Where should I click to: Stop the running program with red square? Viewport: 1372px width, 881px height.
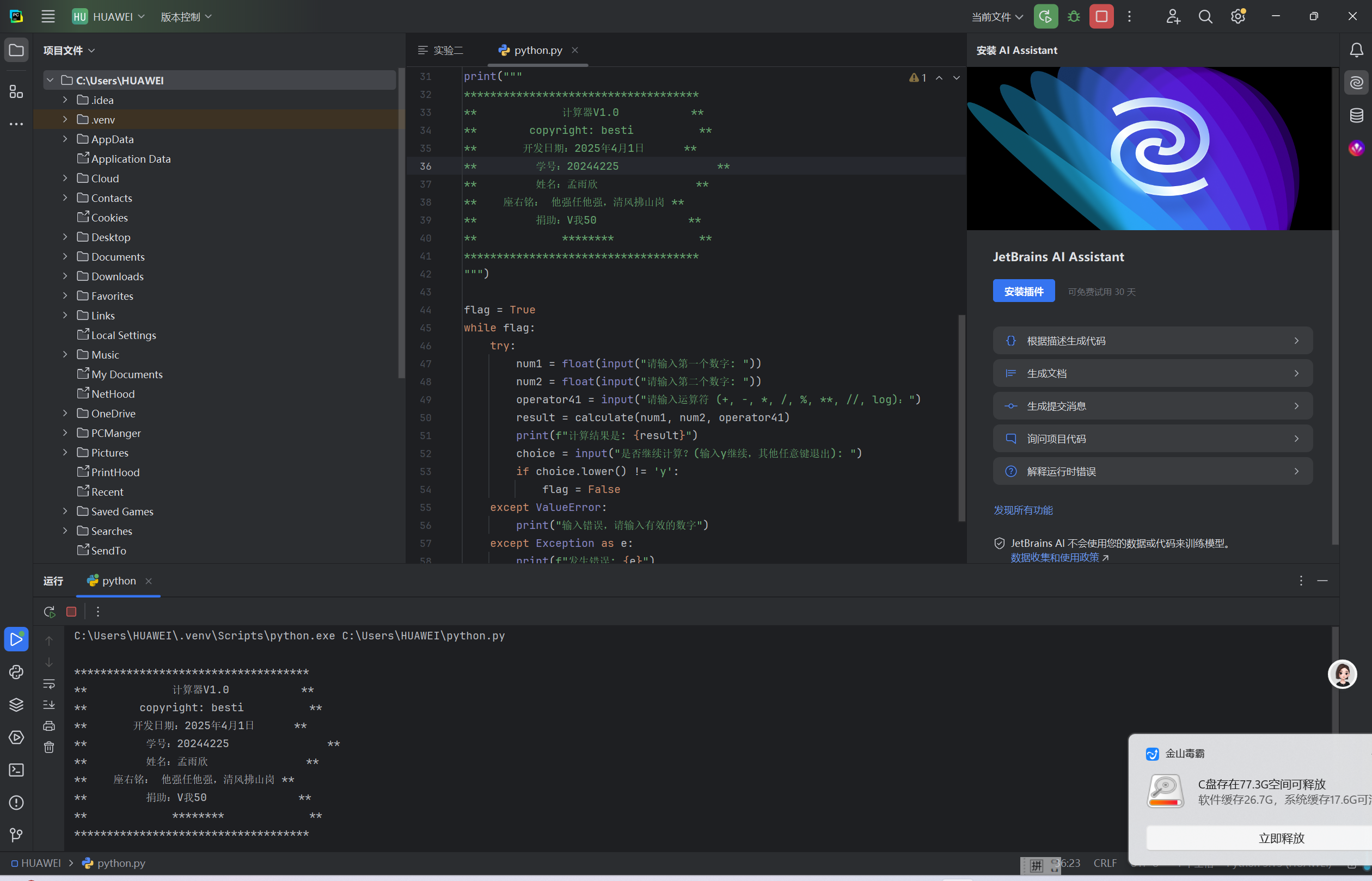1101,16
